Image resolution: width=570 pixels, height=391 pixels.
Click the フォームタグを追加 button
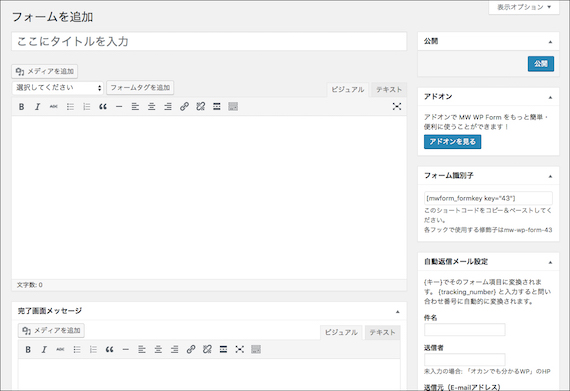tap(140, 88)
